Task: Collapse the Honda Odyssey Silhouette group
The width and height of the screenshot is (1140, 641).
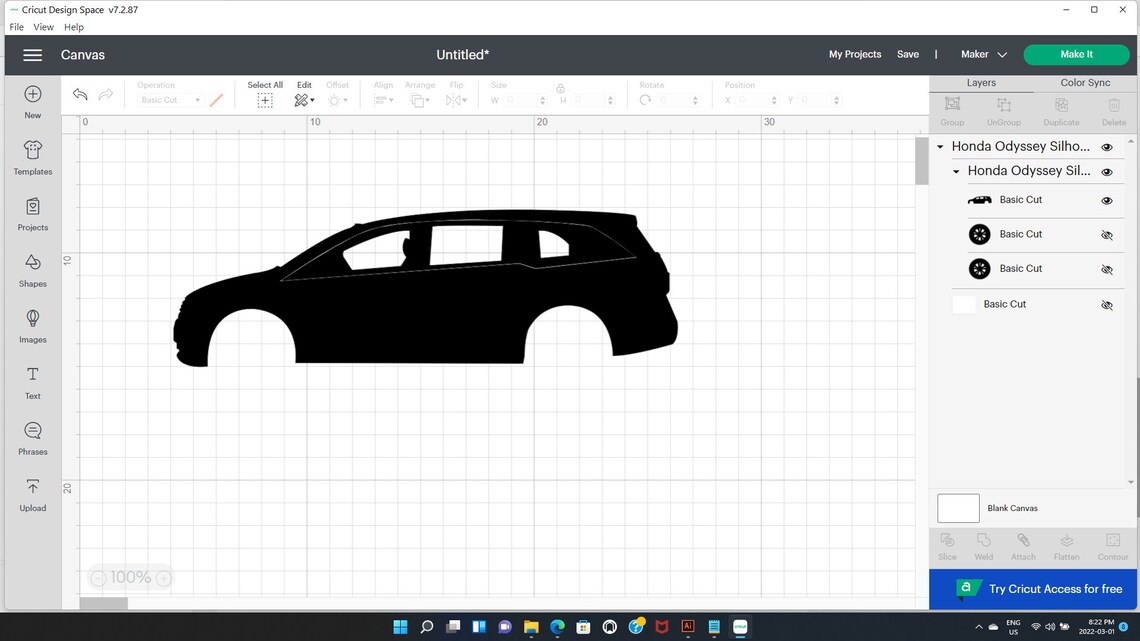Action: tap(939, 146)
